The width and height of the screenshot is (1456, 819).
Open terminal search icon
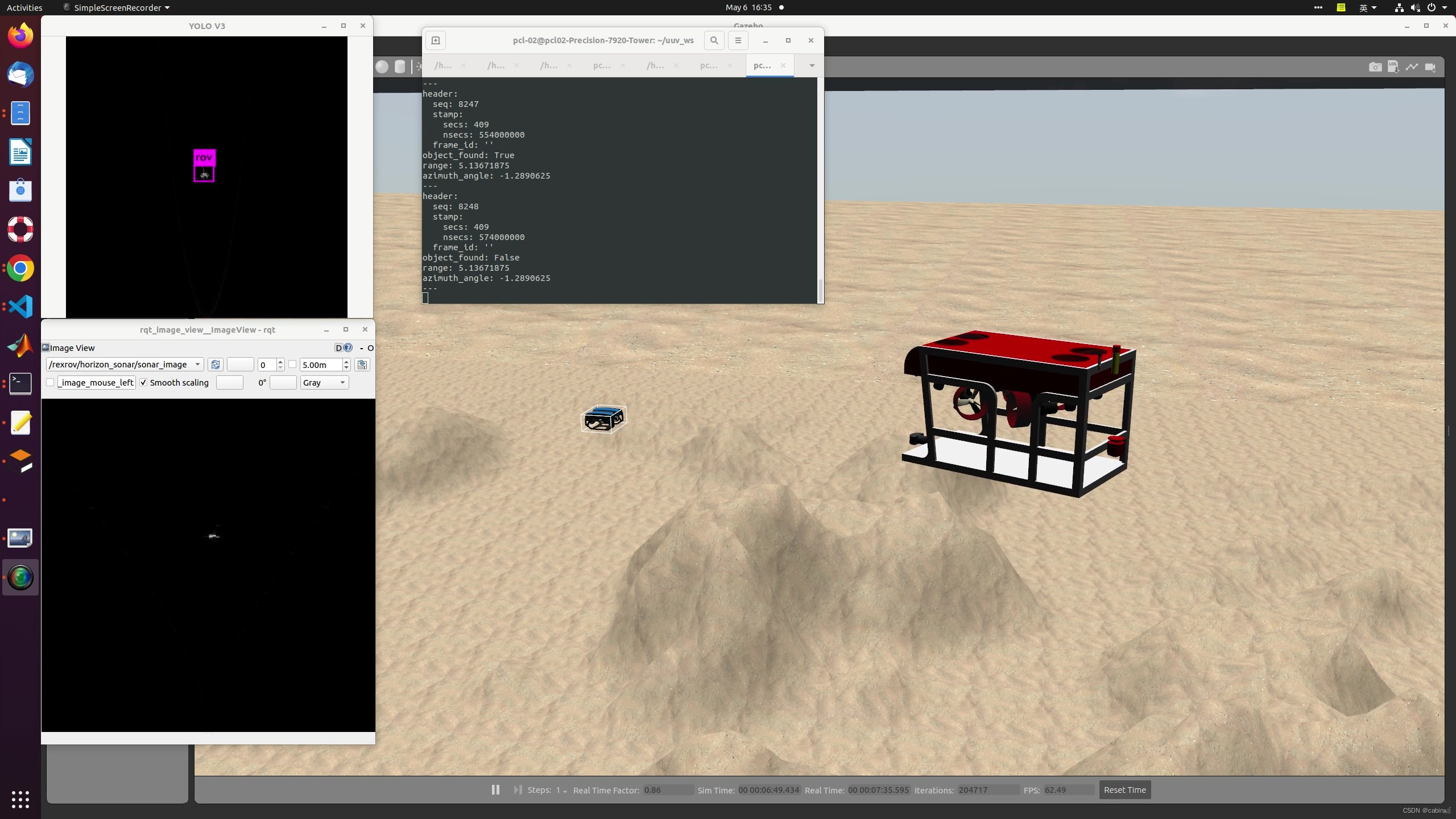714,40
